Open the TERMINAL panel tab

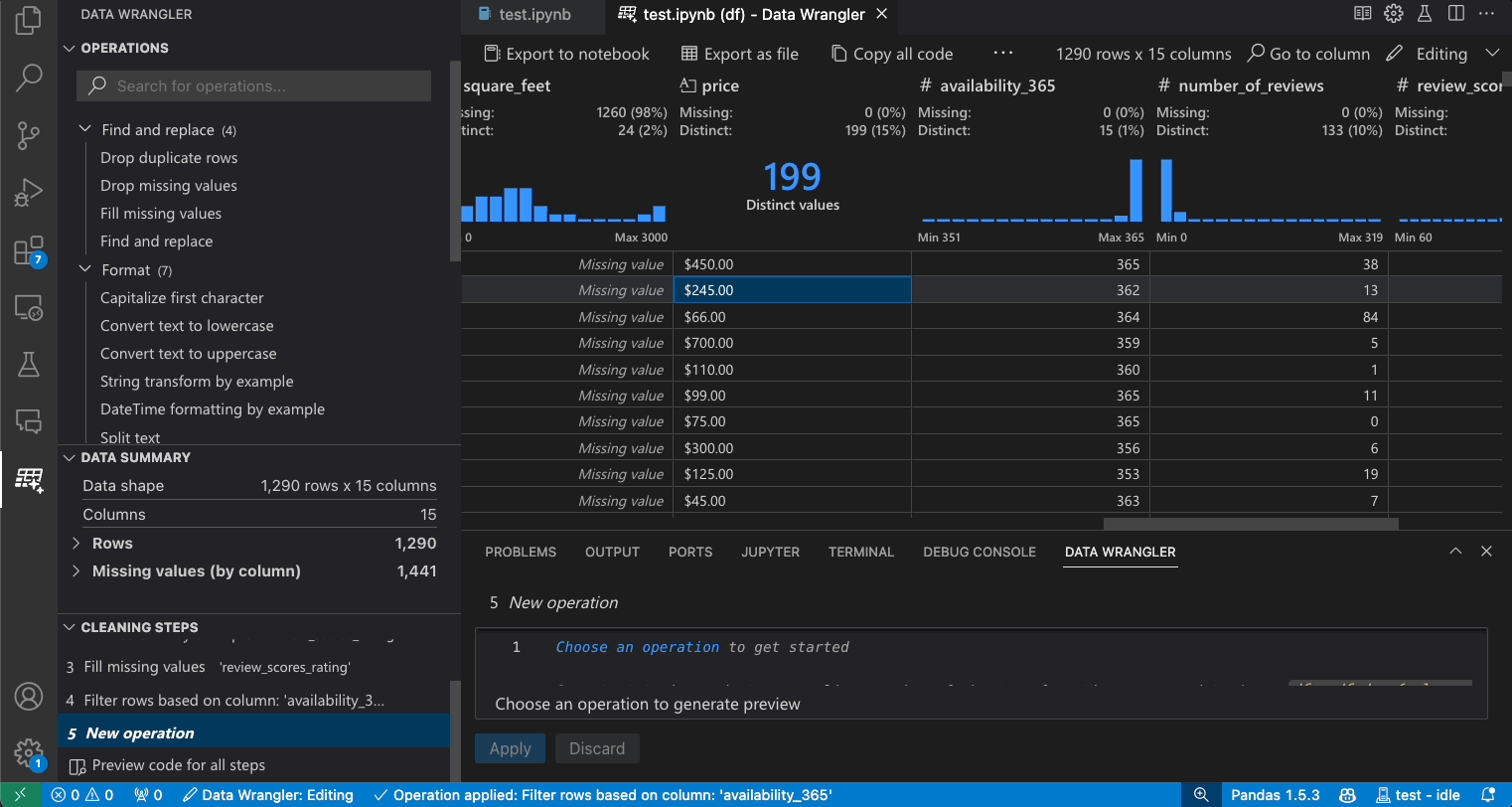point(860,552)
